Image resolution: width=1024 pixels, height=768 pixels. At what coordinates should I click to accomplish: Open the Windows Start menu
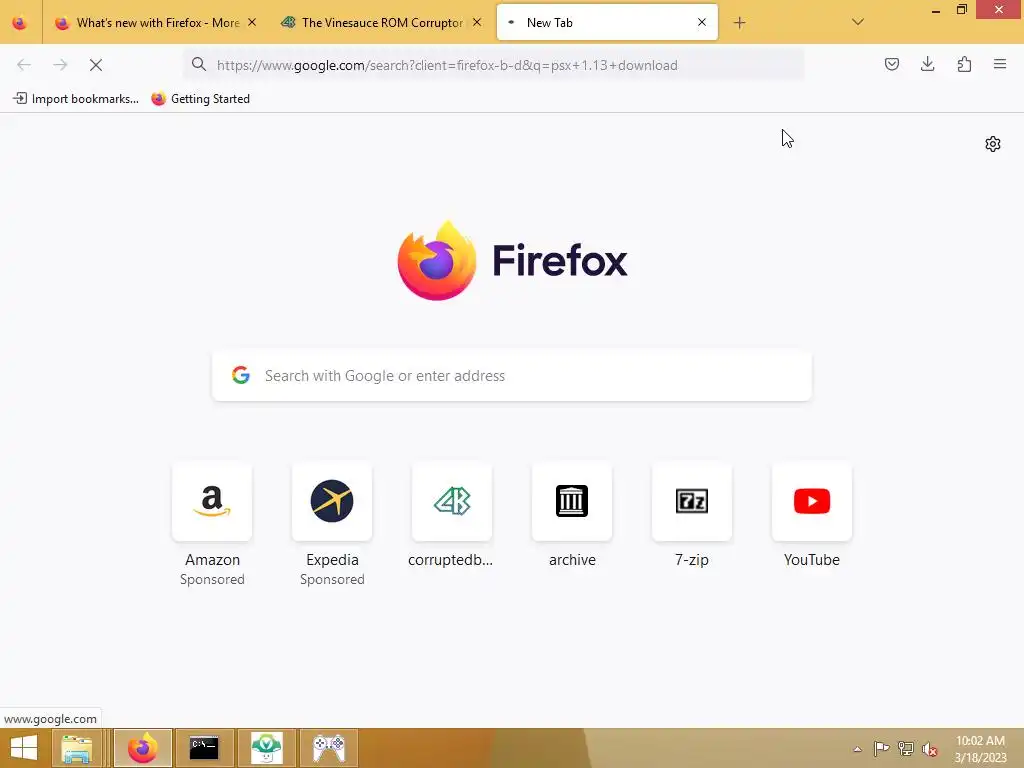(24, 748)
